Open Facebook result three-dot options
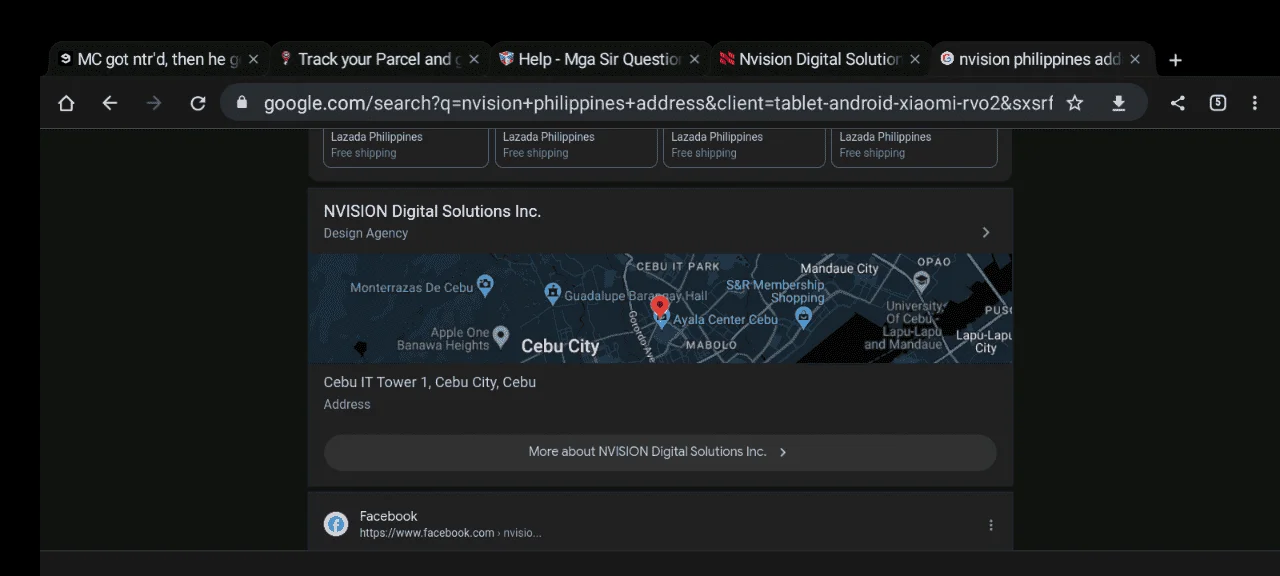1280x576 pixels. pos(991,525)
